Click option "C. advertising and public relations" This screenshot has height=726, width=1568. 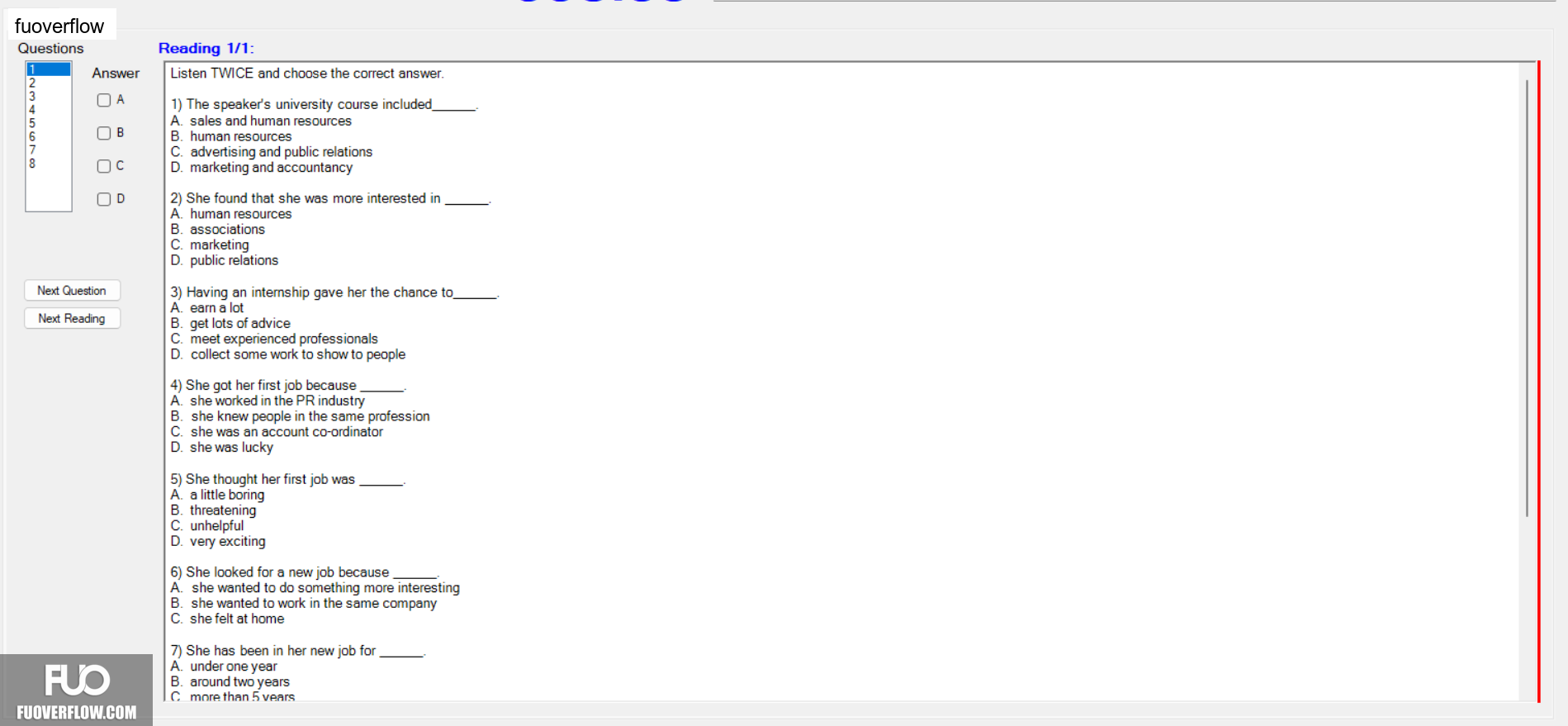pos(272,152)
